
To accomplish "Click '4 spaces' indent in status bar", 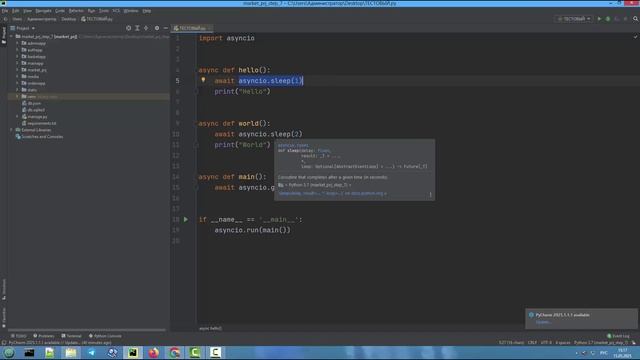I will click(x=562, y=343).
